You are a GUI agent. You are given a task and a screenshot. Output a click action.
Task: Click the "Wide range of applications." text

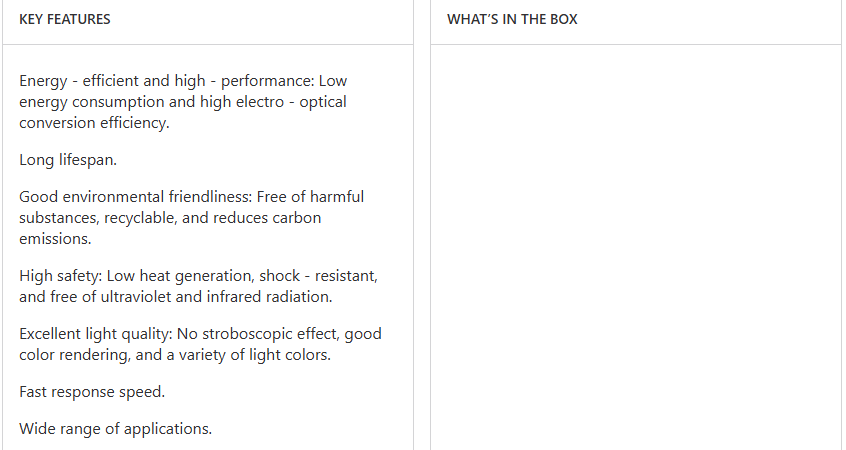coord(116,429)
